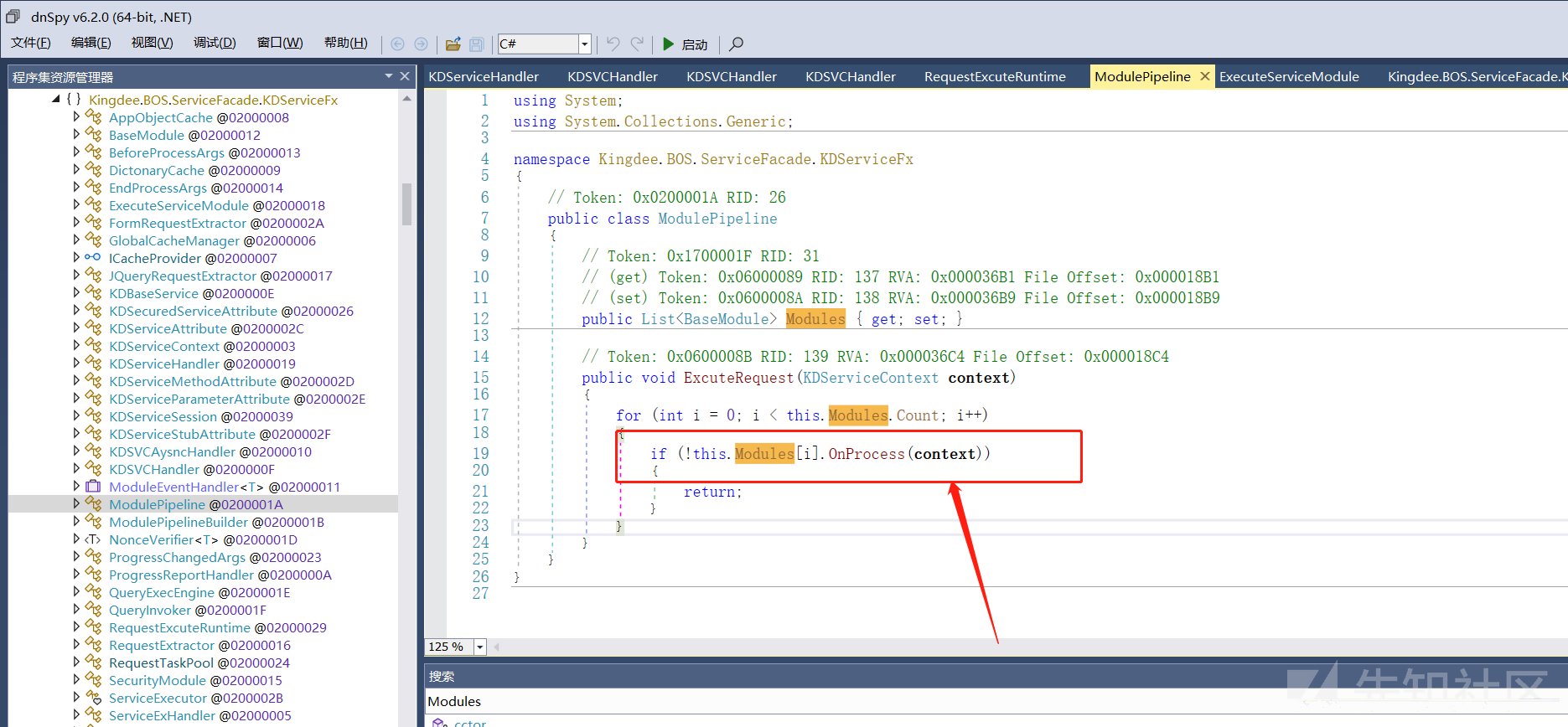Click the dnSpy application icon in title bar
This screenshot has width=1568, height=727.
13,16
